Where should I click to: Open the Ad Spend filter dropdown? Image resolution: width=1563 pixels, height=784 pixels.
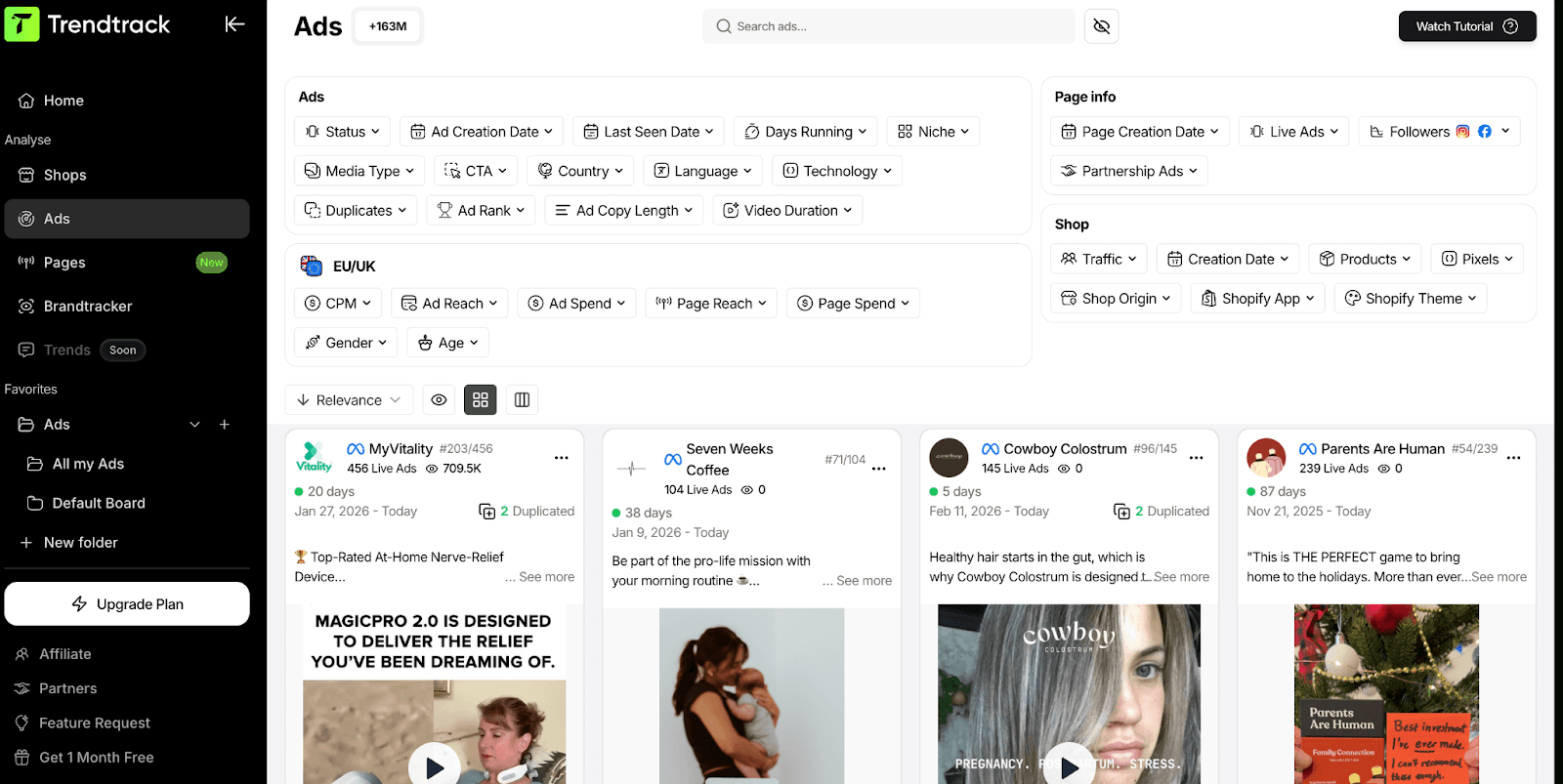576,304
